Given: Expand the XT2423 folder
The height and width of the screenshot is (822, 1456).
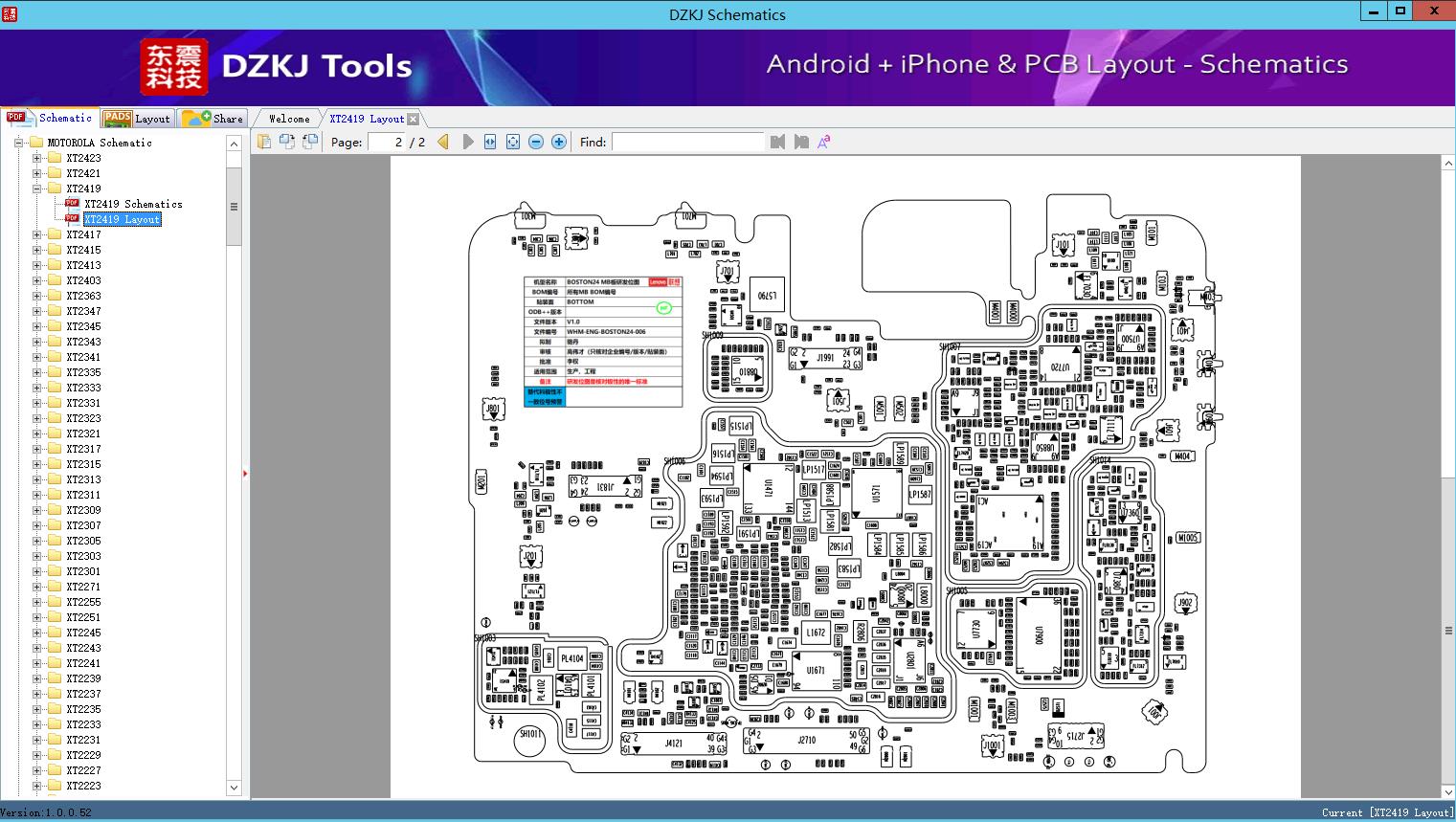Looking at the screenshot, I should point(37,158).
